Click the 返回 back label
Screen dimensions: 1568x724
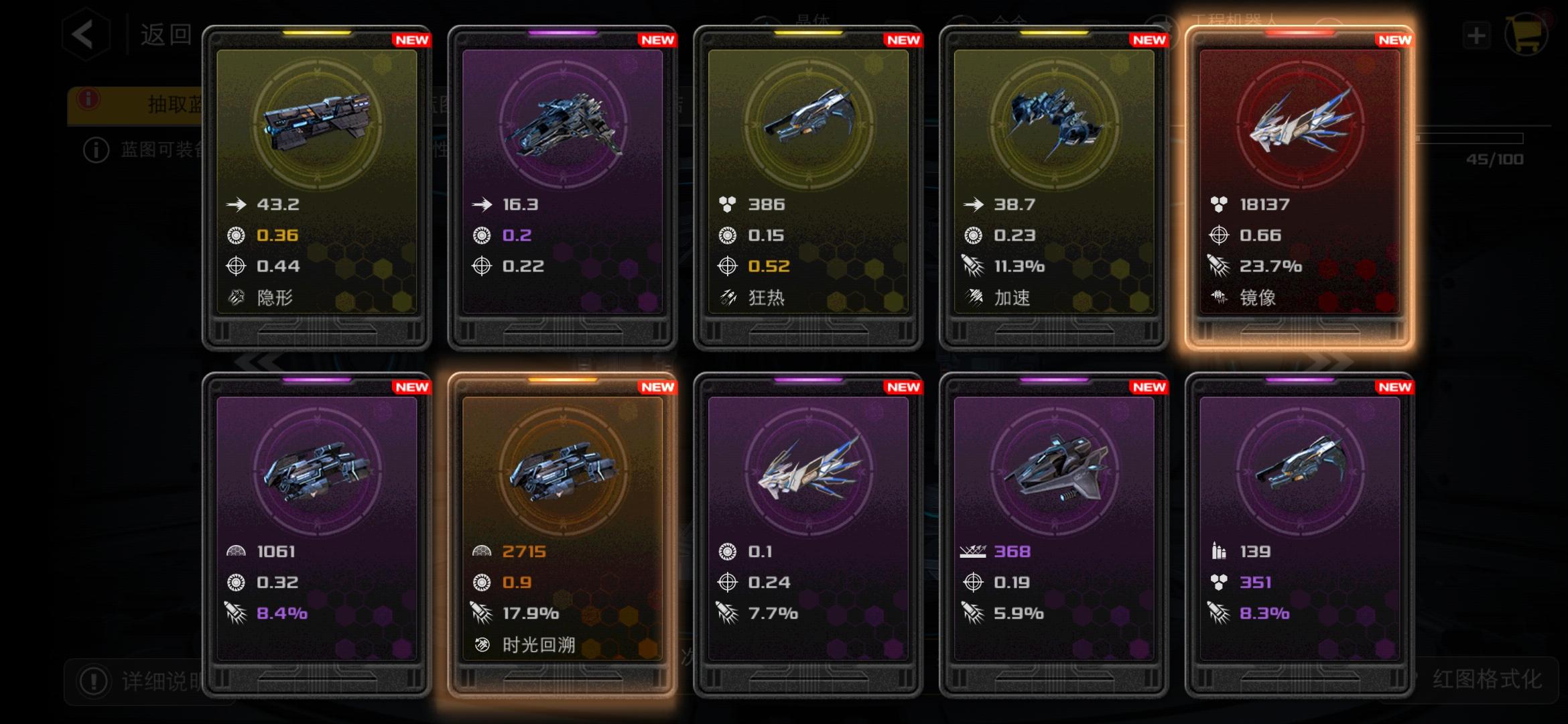pyautogui.click(x=166, y=35)
